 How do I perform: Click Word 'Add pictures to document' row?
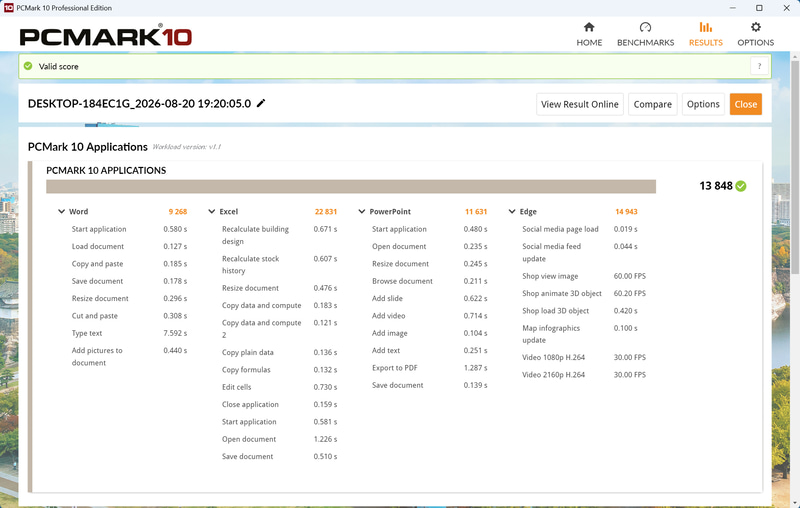129,357
